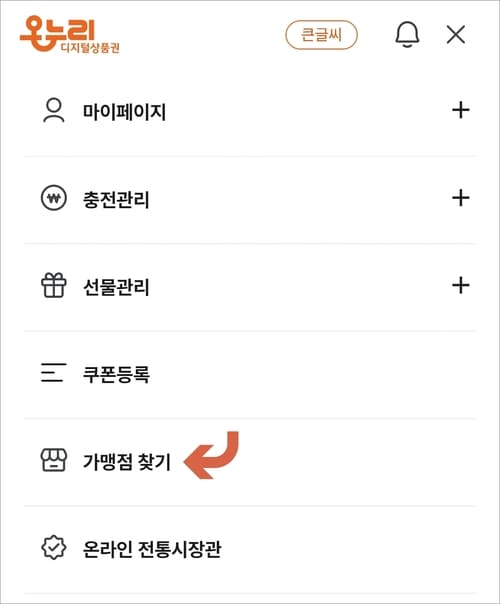This screenshot has height=604, width=500.
Task: Tap the 온누리 디지털상품권 logo
Action: click(x=70, y=34)
